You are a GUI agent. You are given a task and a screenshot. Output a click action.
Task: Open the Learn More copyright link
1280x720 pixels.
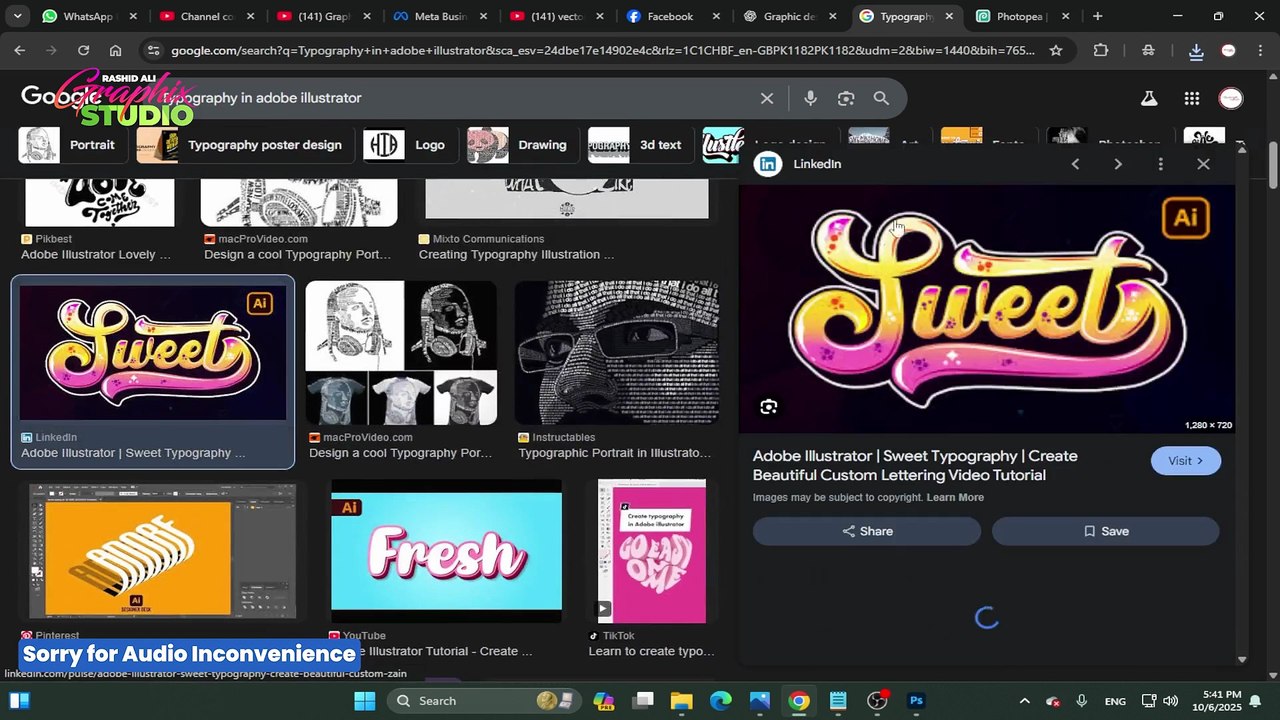point(955,497)
